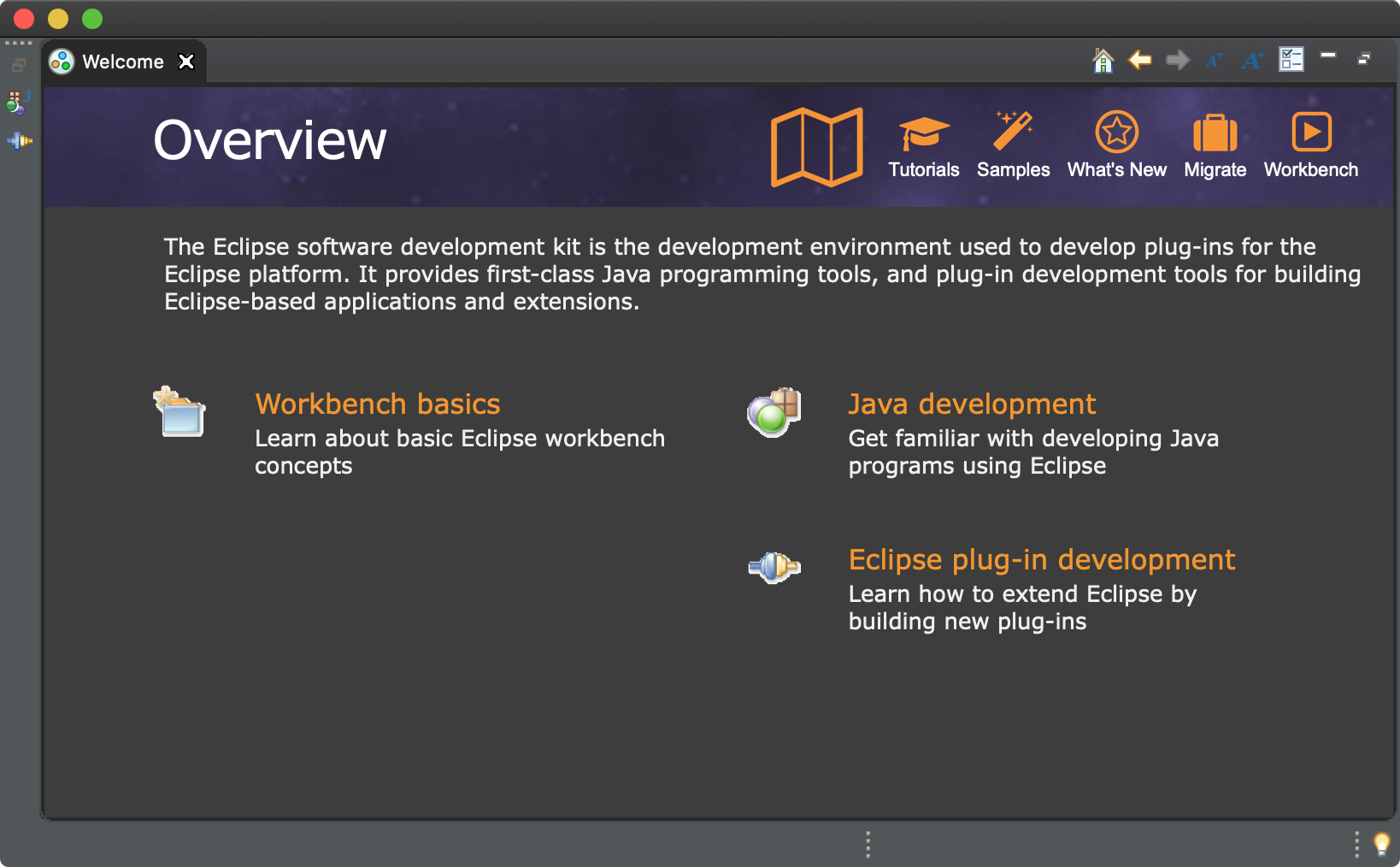This screenshot has width=1400, height=867.
Task: Click the Migrate label
Action: click(1215, 169)
